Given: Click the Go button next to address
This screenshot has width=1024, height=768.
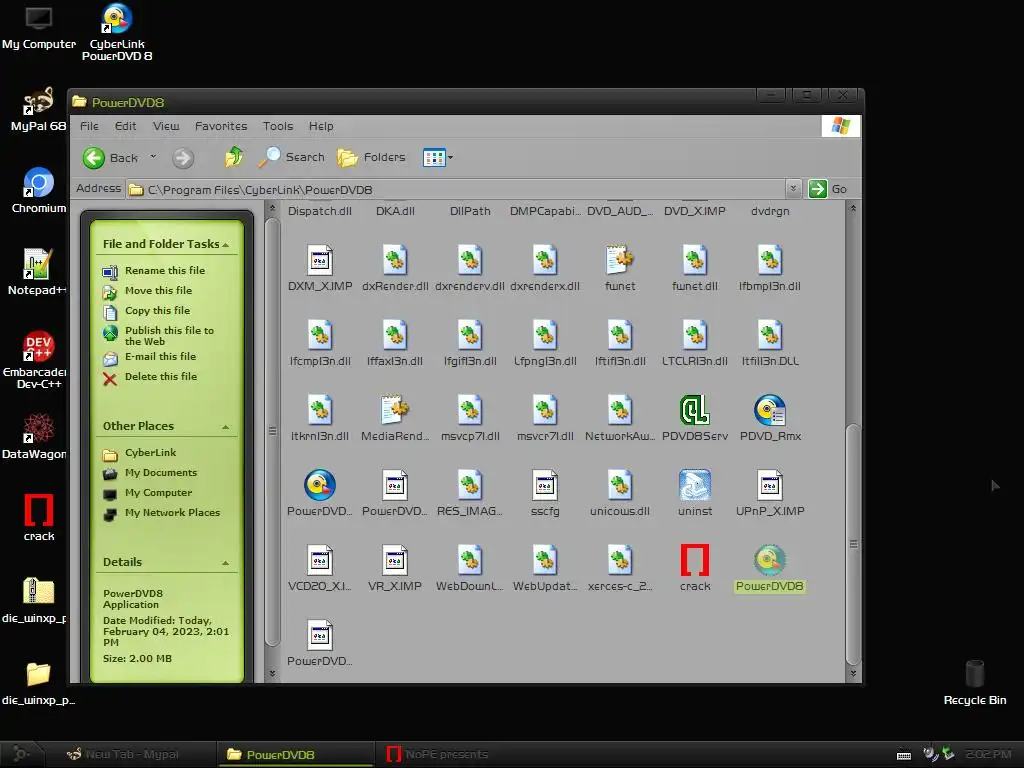Looking at the screenshot, I should tap(827, 189).
